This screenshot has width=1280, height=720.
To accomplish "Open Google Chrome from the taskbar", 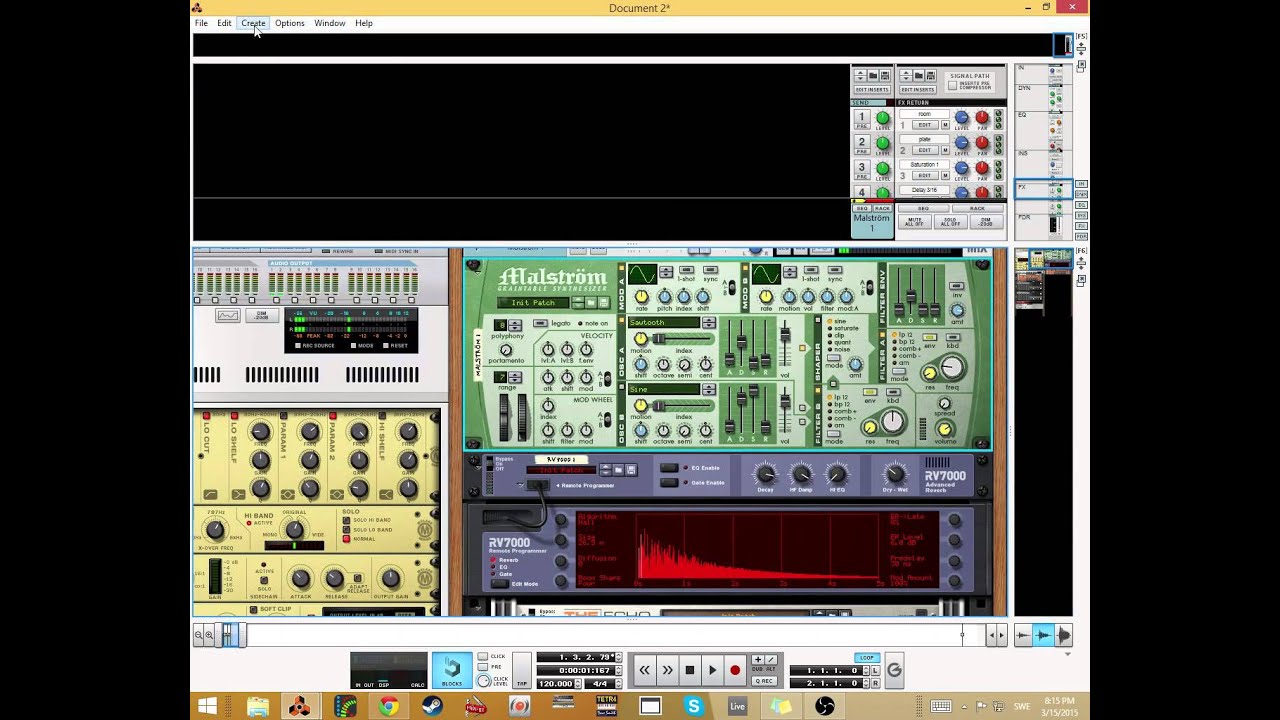I will pyautogui.click(x=389, y=706).
